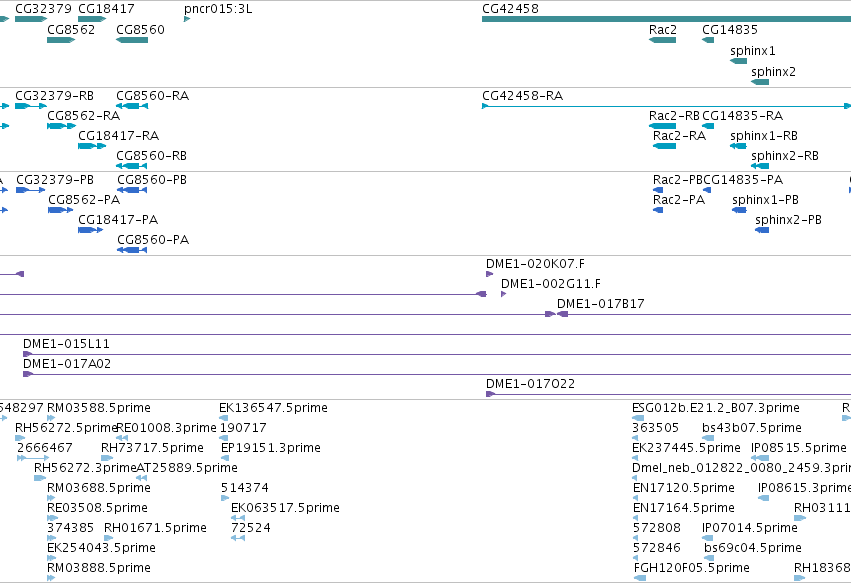851x583 pixels.
Task: Select EST bs43b07.5prime
Action: 708,438
